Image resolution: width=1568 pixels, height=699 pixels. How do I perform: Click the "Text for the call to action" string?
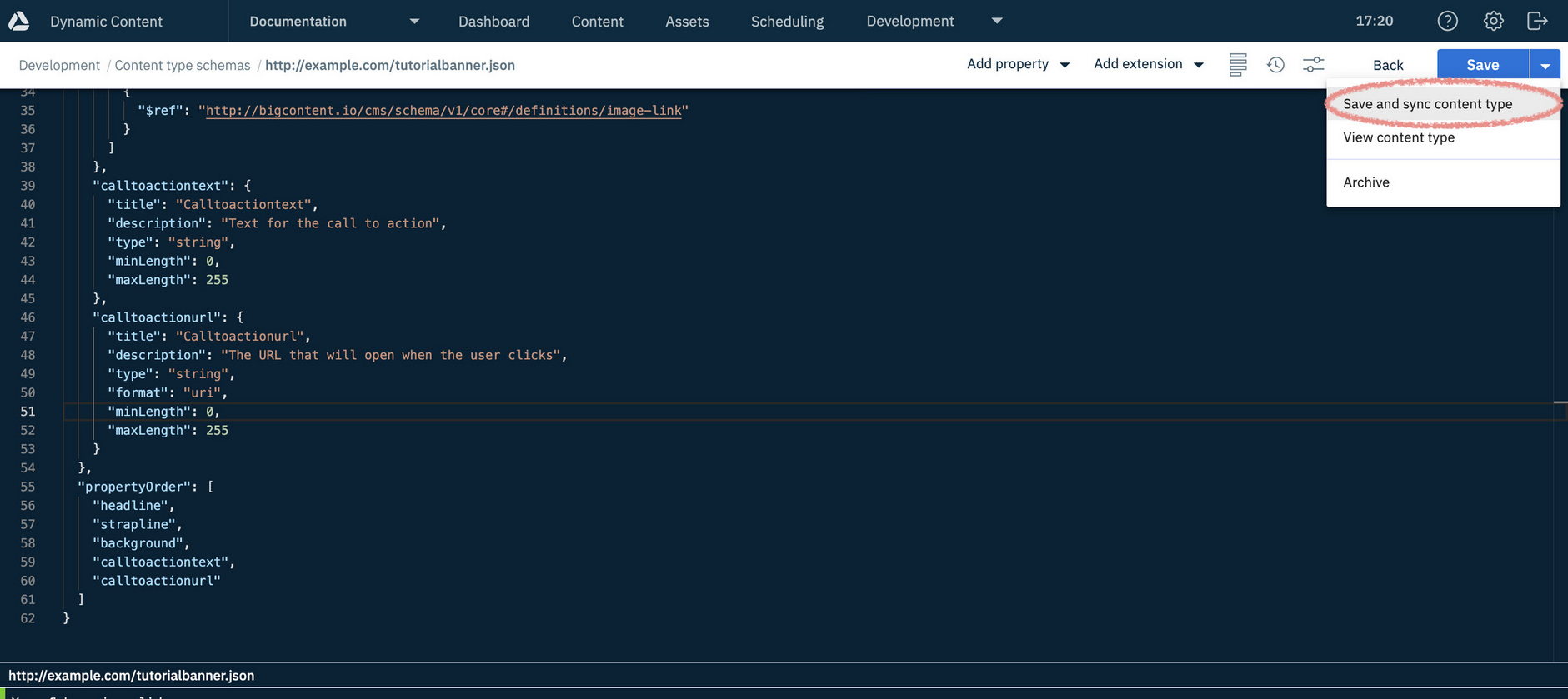click(x=330, y=223)
